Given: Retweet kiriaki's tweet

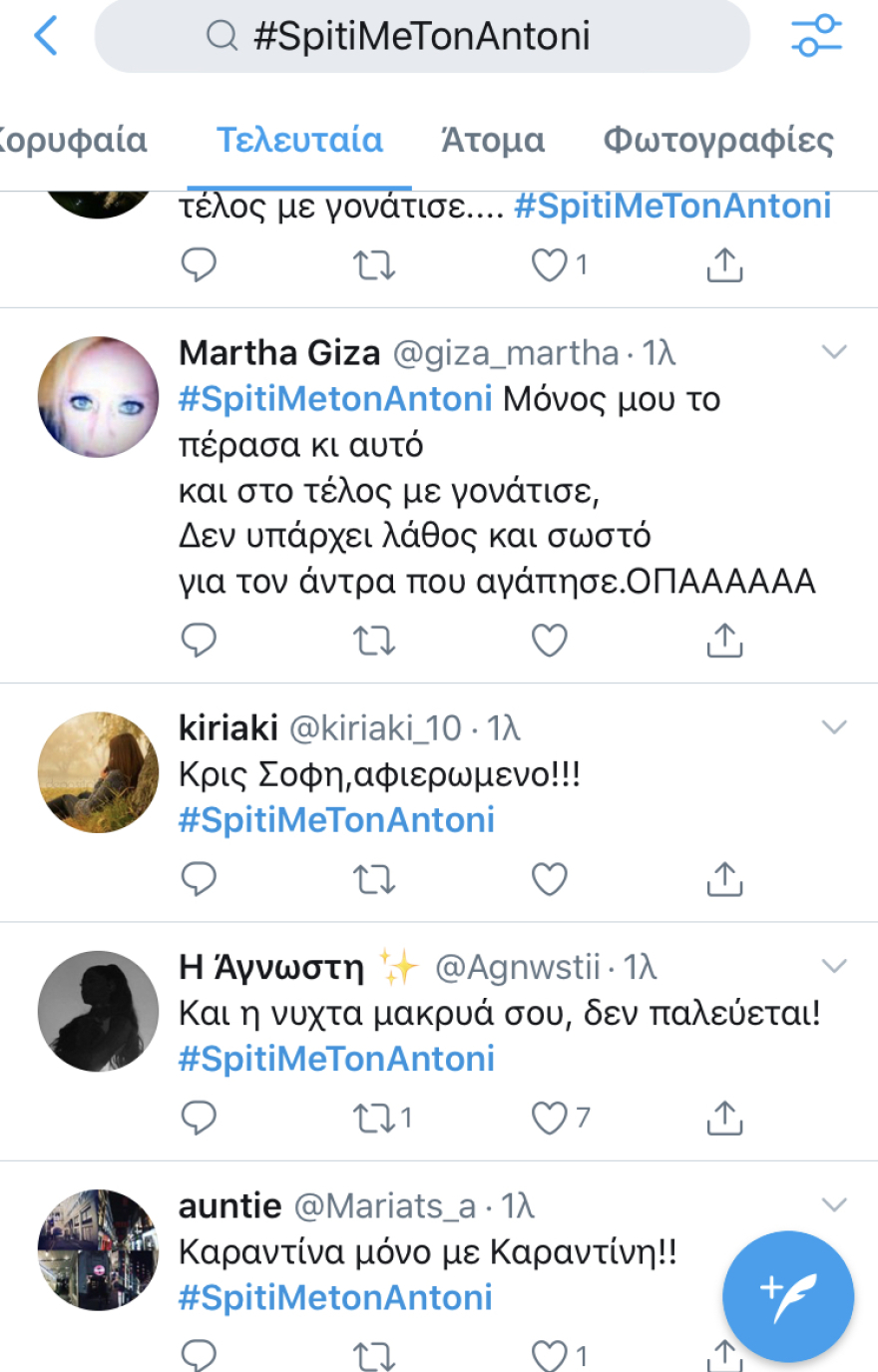Looking at the screenshot, I should (373, 879).
